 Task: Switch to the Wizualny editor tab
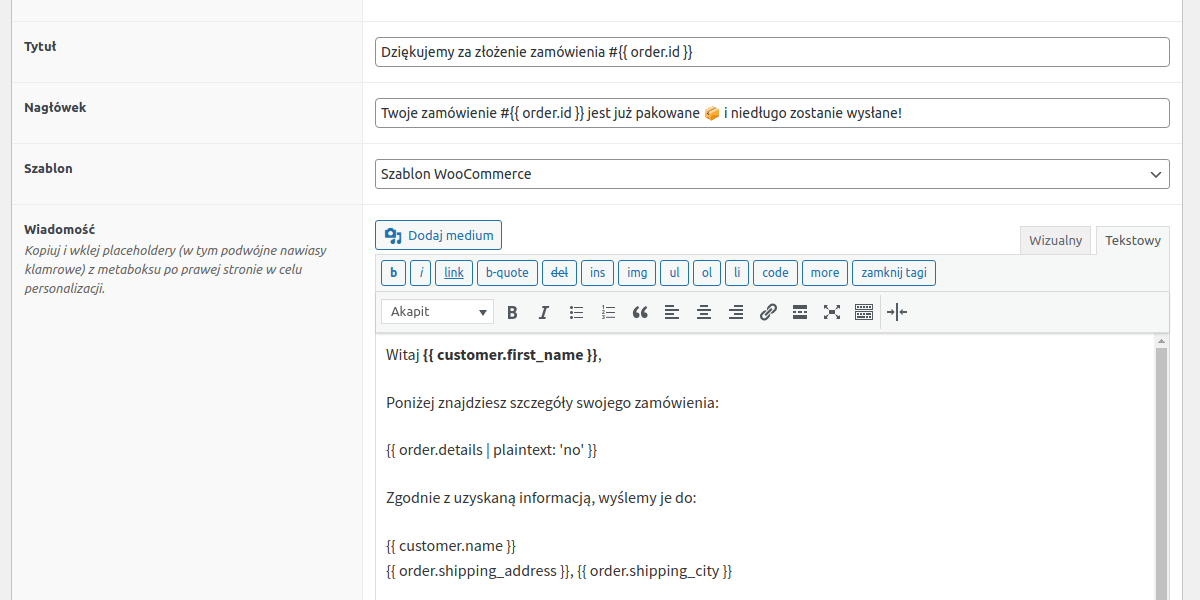[x=1056, y=240]
